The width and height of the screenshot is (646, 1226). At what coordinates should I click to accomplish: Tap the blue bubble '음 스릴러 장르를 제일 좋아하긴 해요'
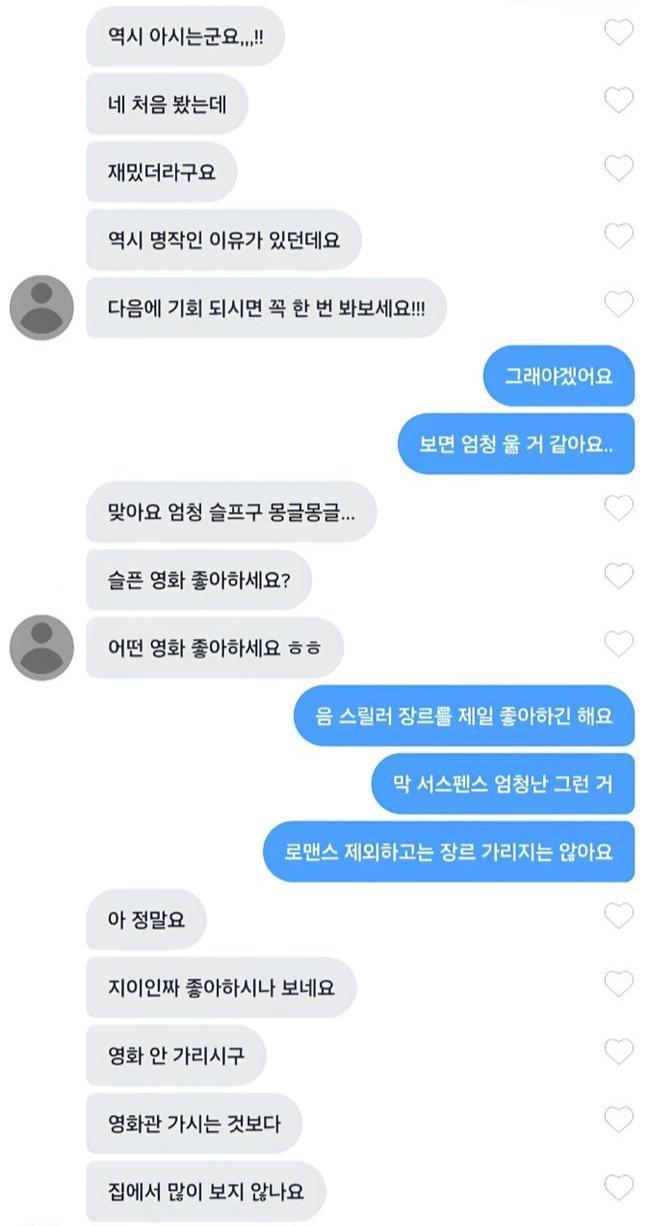tap(464, 716)
